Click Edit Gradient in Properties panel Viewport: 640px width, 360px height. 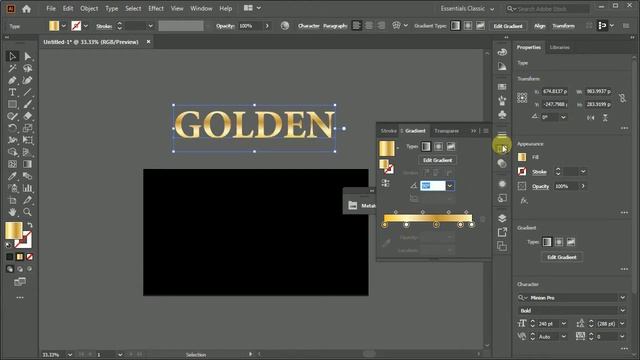562,257
